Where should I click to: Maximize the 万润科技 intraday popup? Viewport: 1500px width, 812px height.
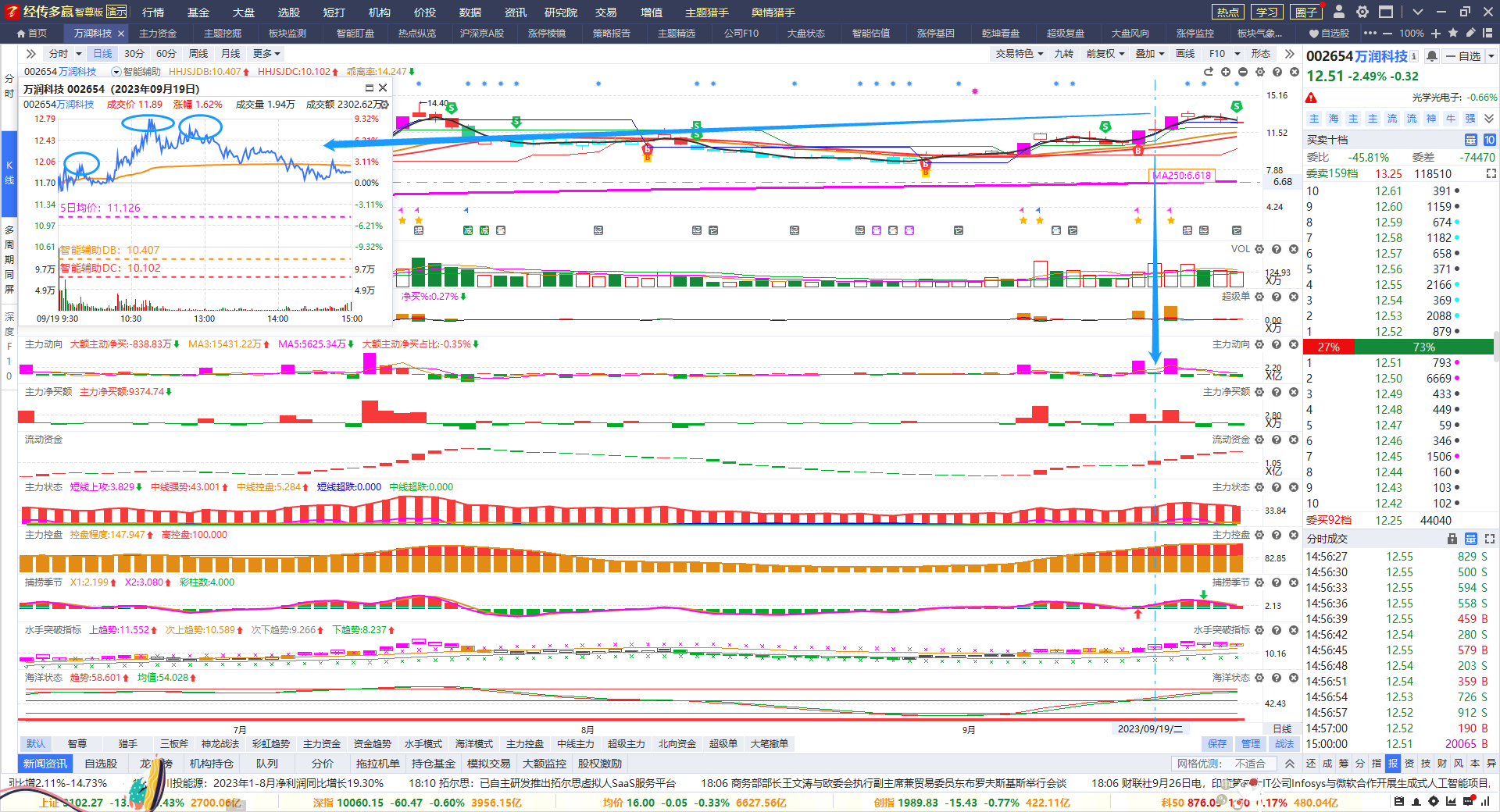pos(370,88)
